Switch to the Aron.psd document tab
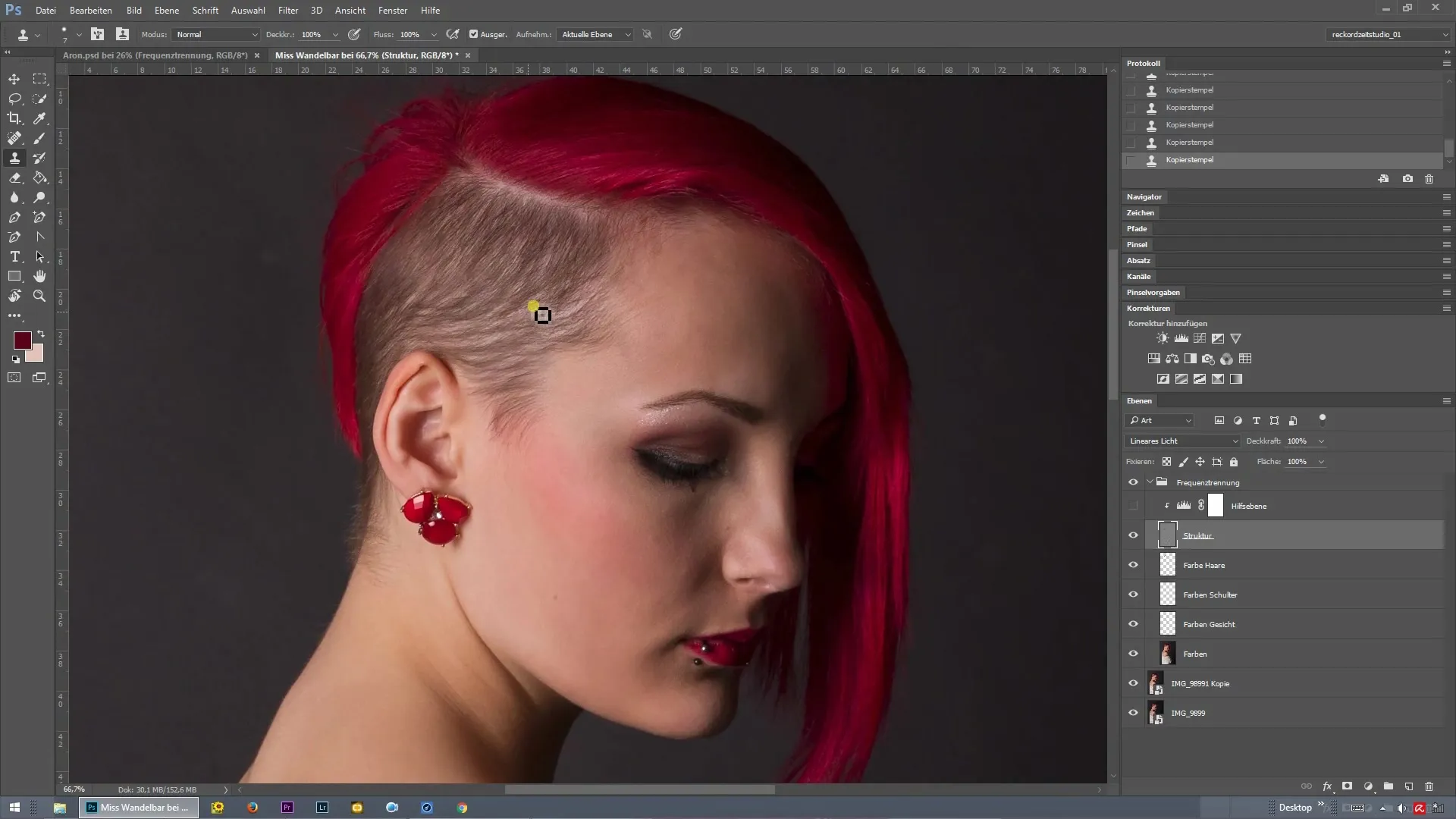 [155, 55]
